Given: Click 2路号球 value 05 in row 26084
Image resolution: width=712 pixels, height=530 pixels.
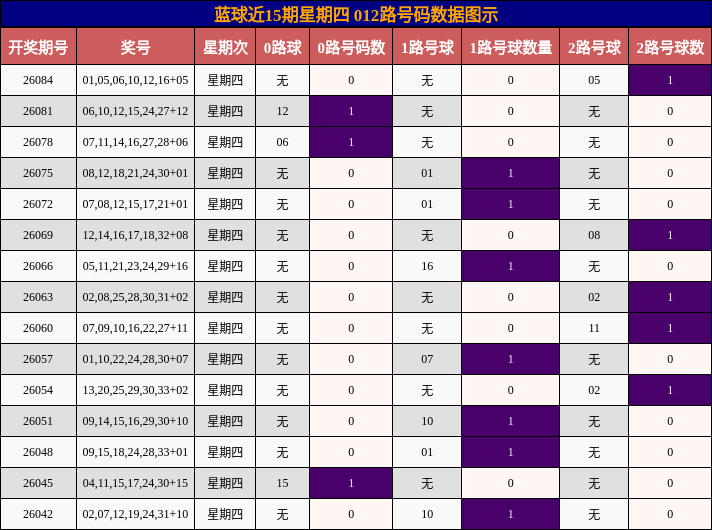Looking at the screenshot, I should point(594,80).
